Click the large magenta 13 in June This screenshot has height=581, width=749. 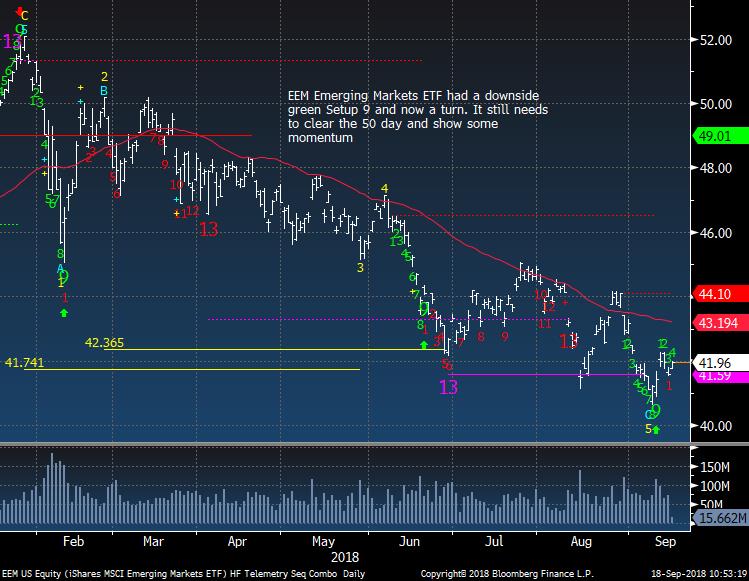(x=448, y=387)
